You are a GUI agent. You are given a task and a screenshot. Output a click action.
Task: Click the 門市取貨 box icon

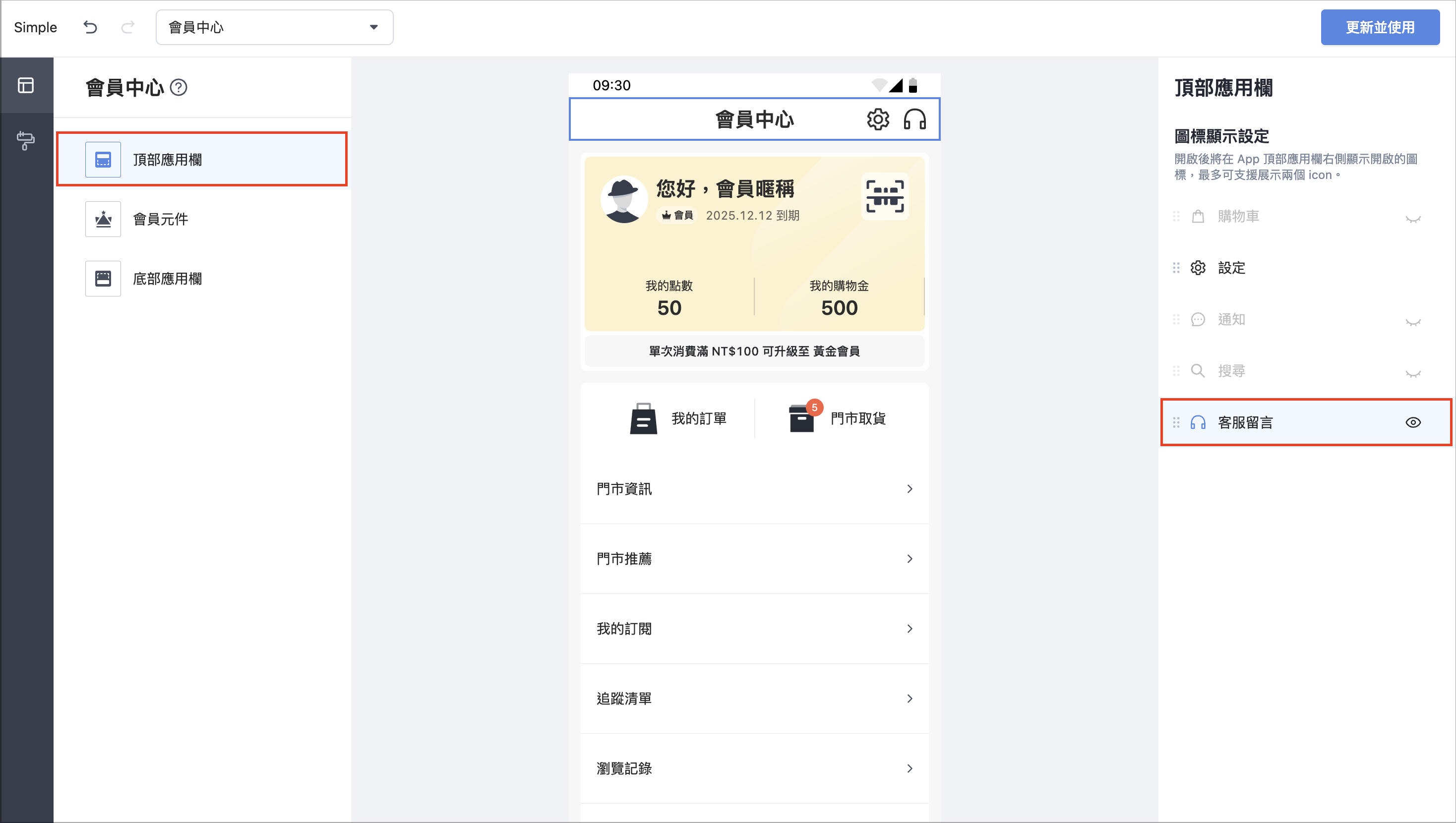click(801, 418)
